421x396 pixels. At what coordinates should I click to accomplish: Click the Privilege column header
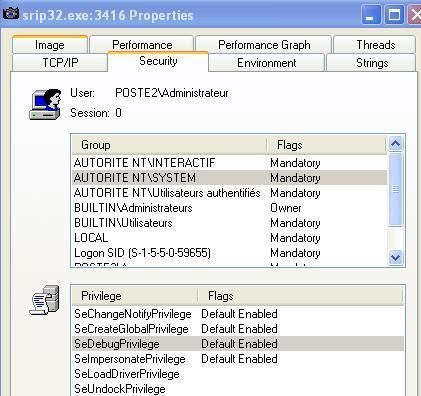coord(135,296)
